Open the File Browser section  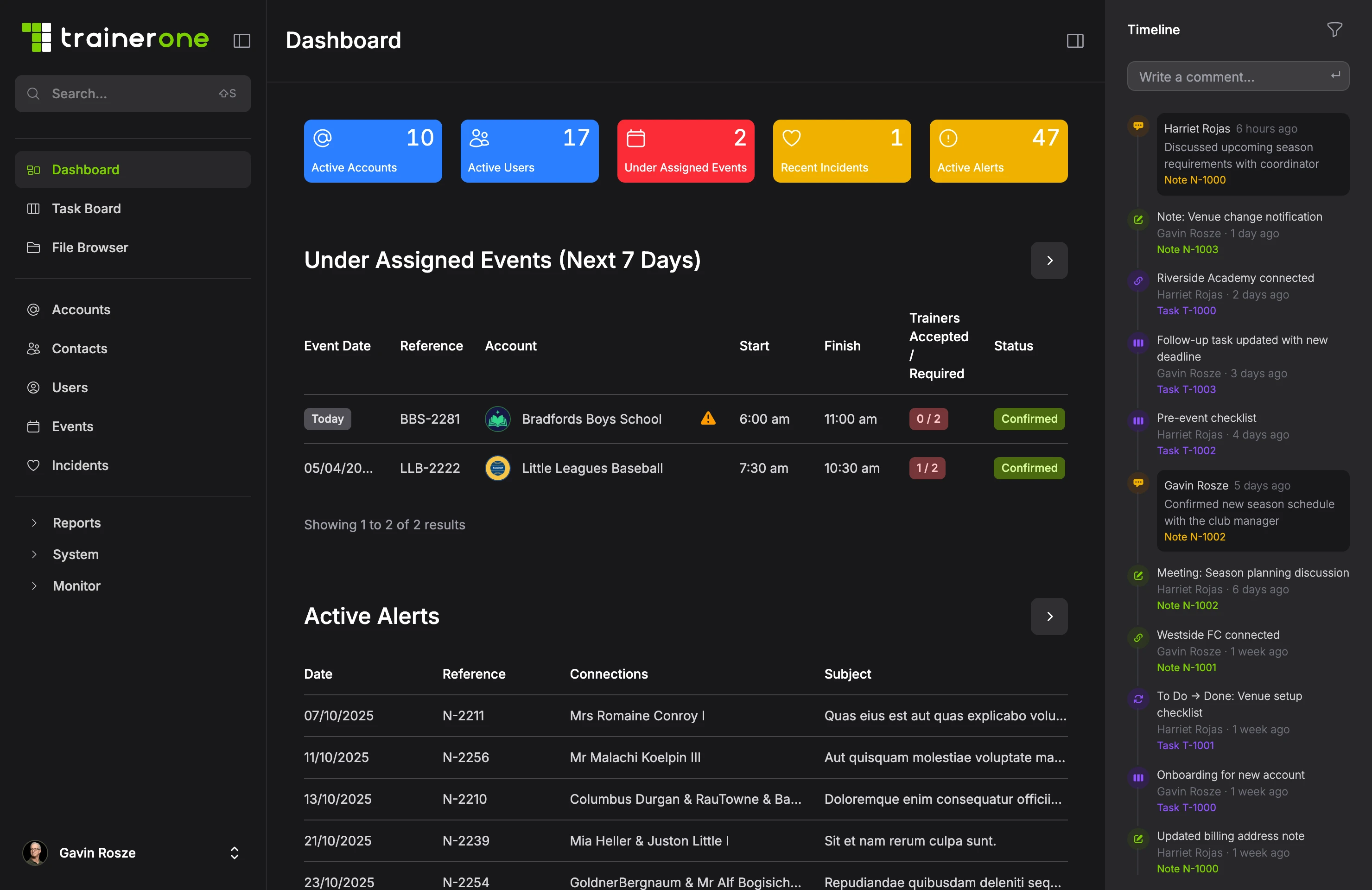(x=89, y=247)
